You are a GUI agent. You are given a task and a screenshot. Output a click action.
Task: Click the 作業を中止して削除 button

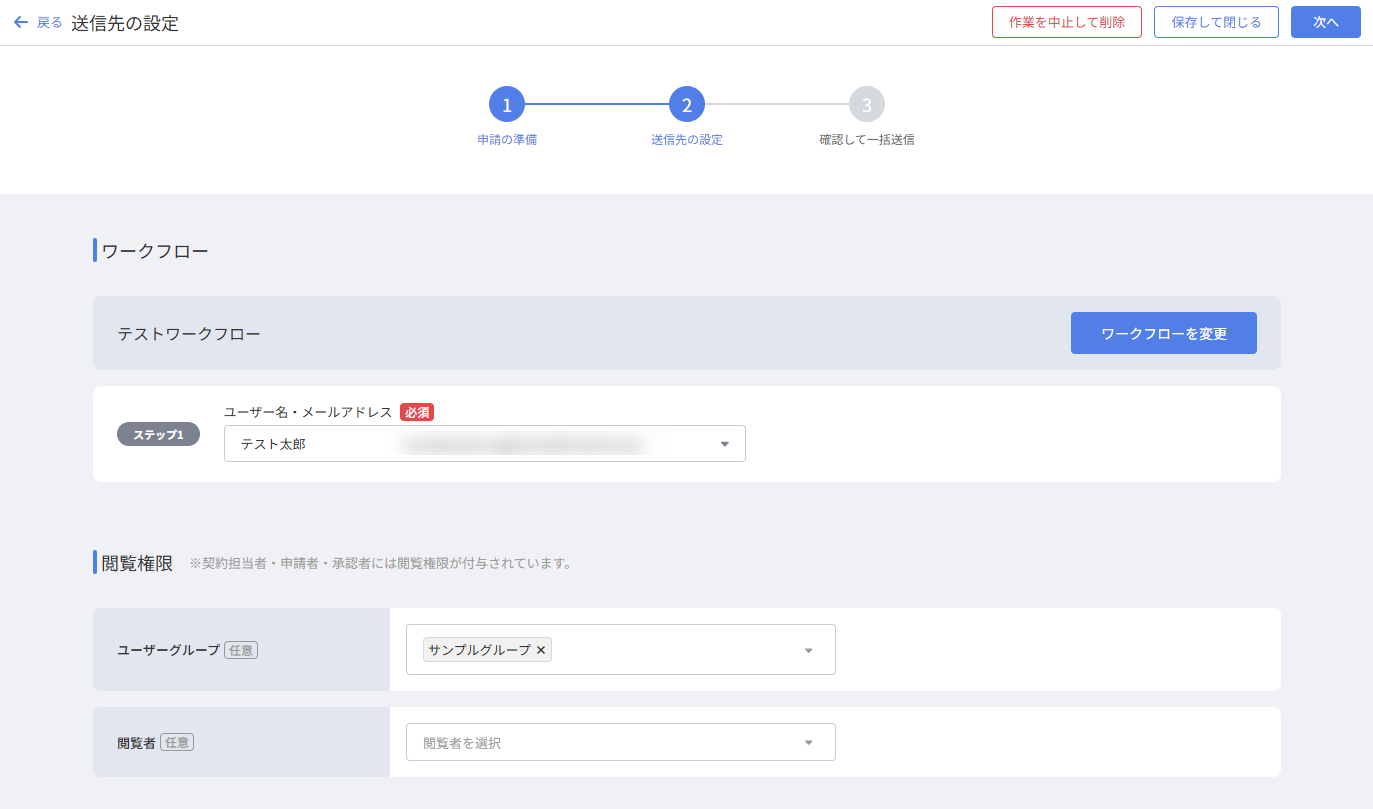(1066, 22)
